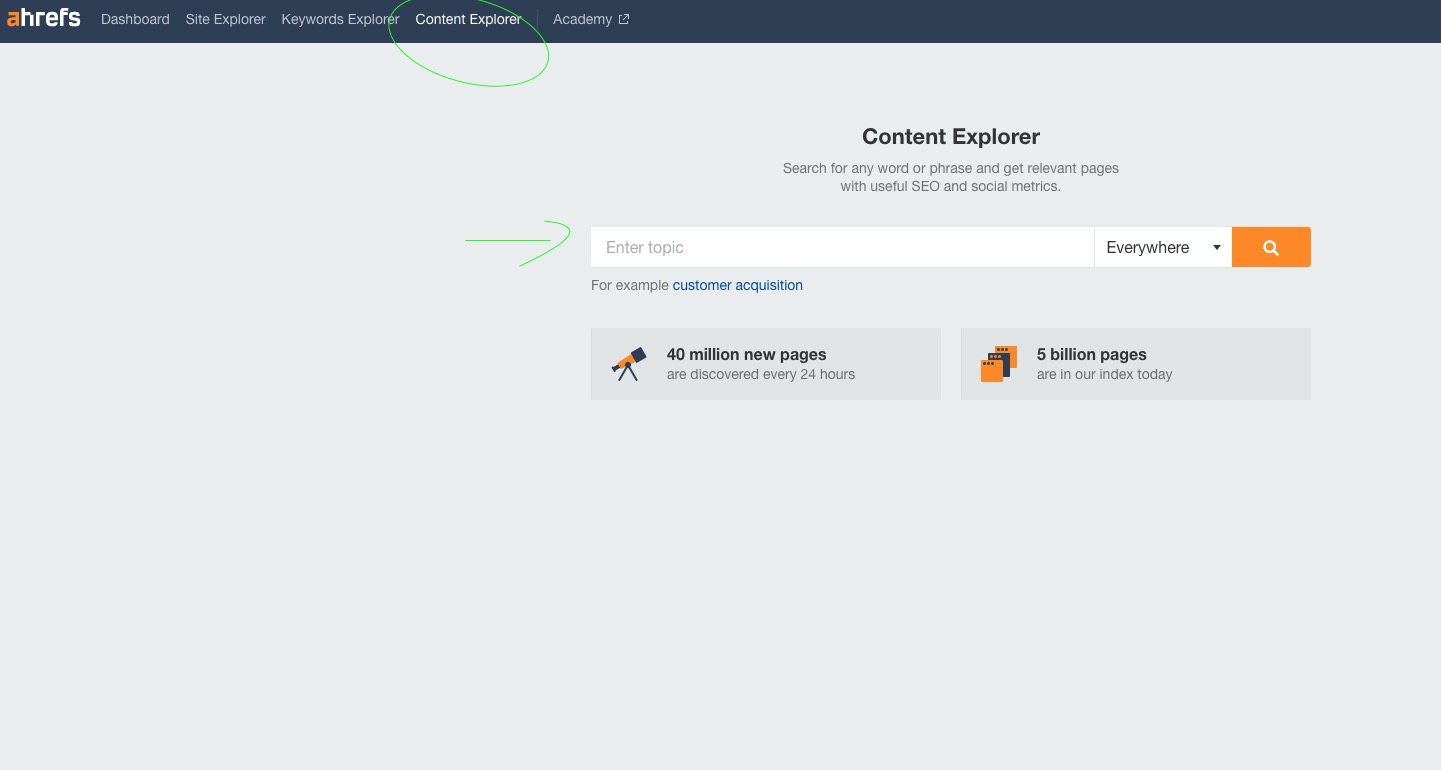Try the customer acquisition example link

[x=737, y=285]
